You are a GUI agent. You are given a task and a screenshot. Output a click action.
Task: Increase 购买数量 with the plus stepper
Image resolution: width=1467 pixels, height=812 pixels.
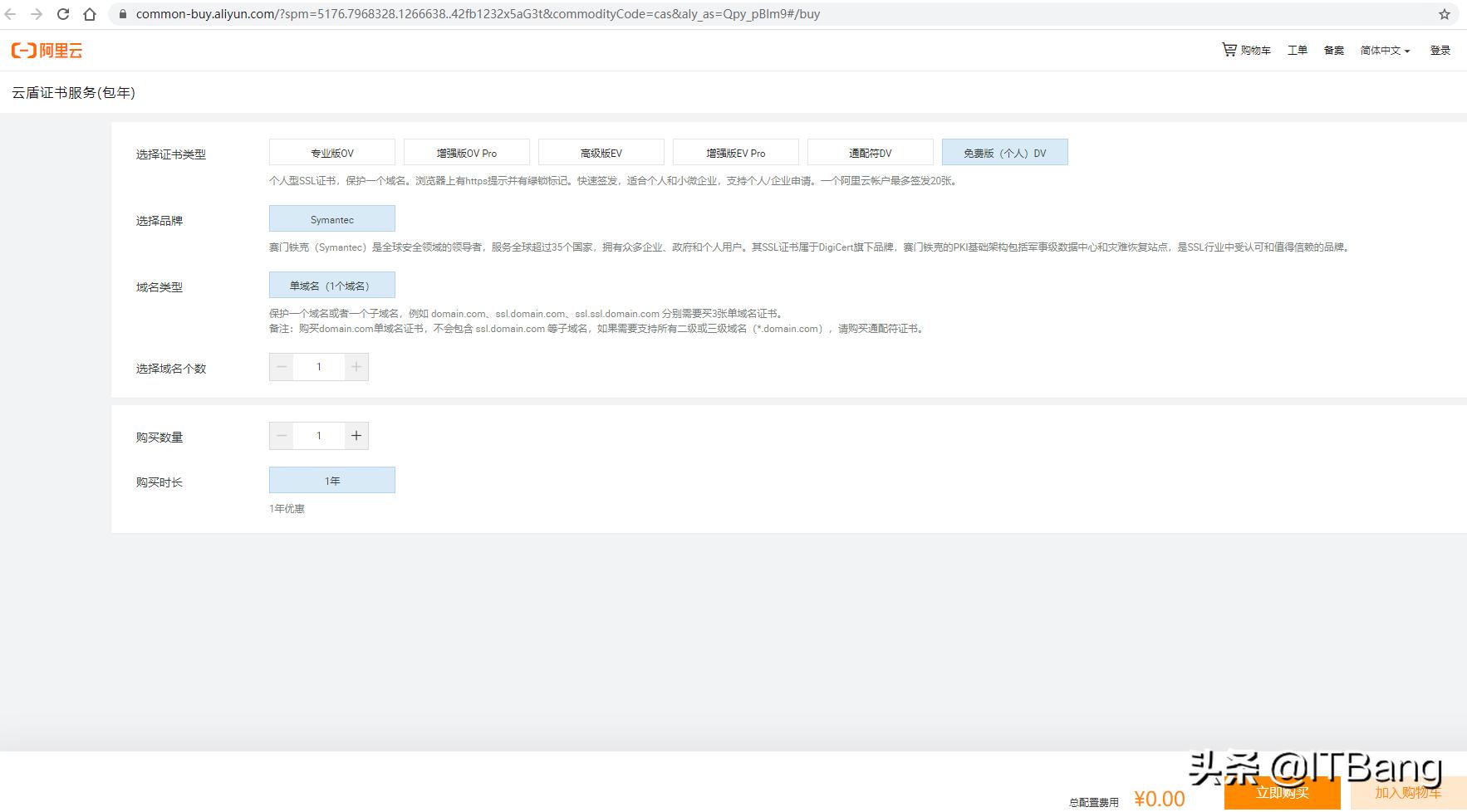356,435
